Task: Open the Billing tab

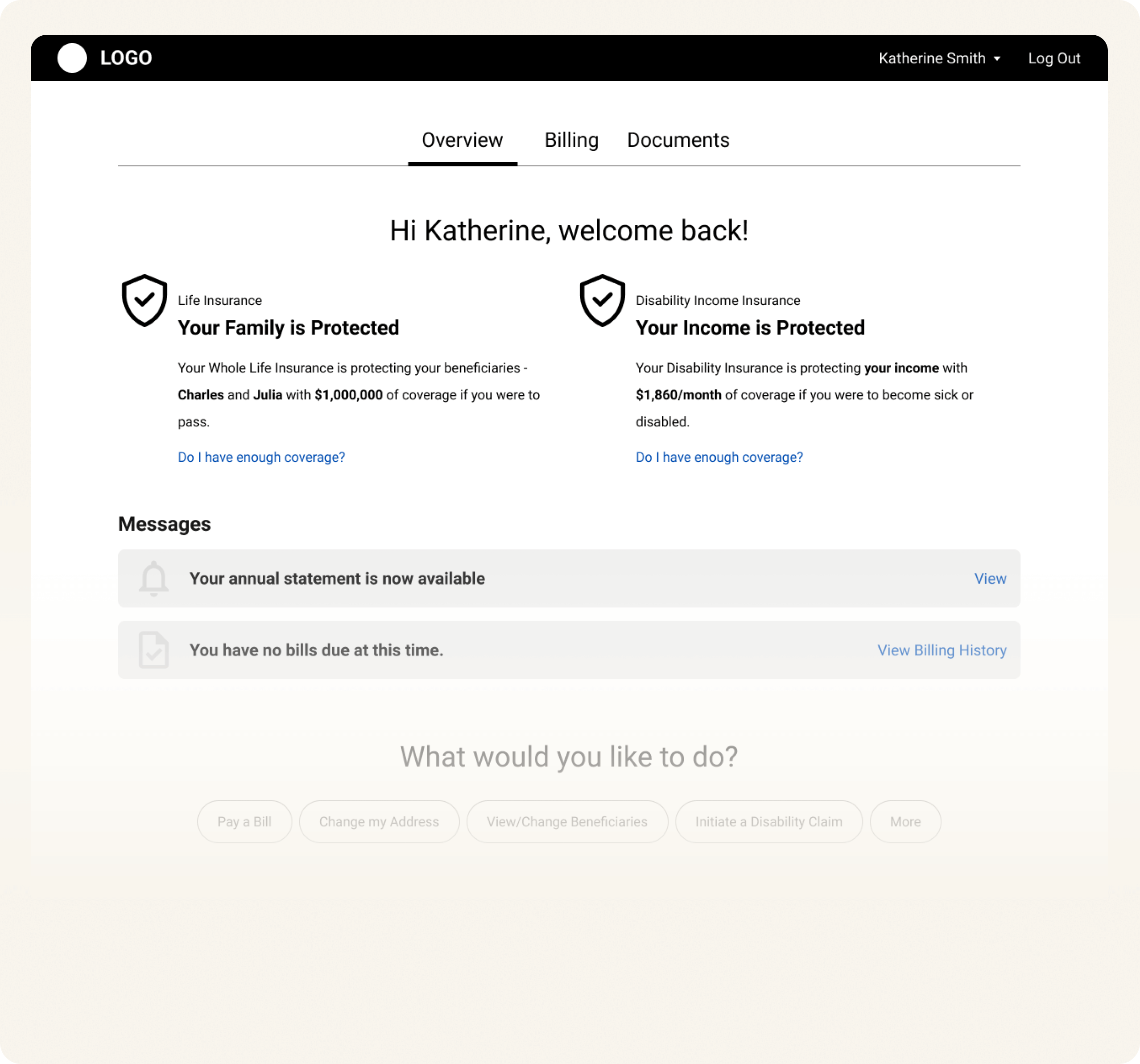Action: tap(571, 140)
